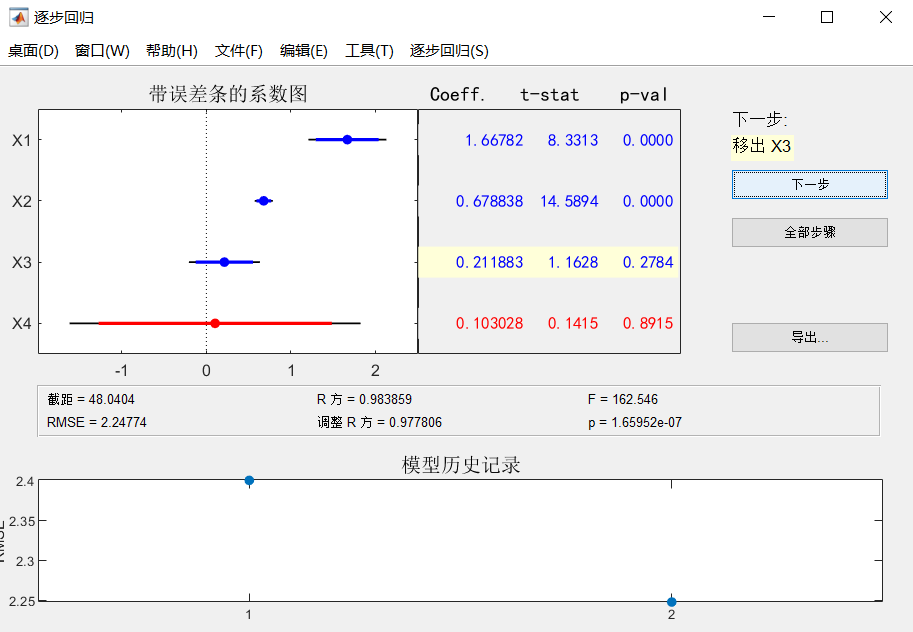
Task: Select model history point at step 2
Action: point(671,601)
